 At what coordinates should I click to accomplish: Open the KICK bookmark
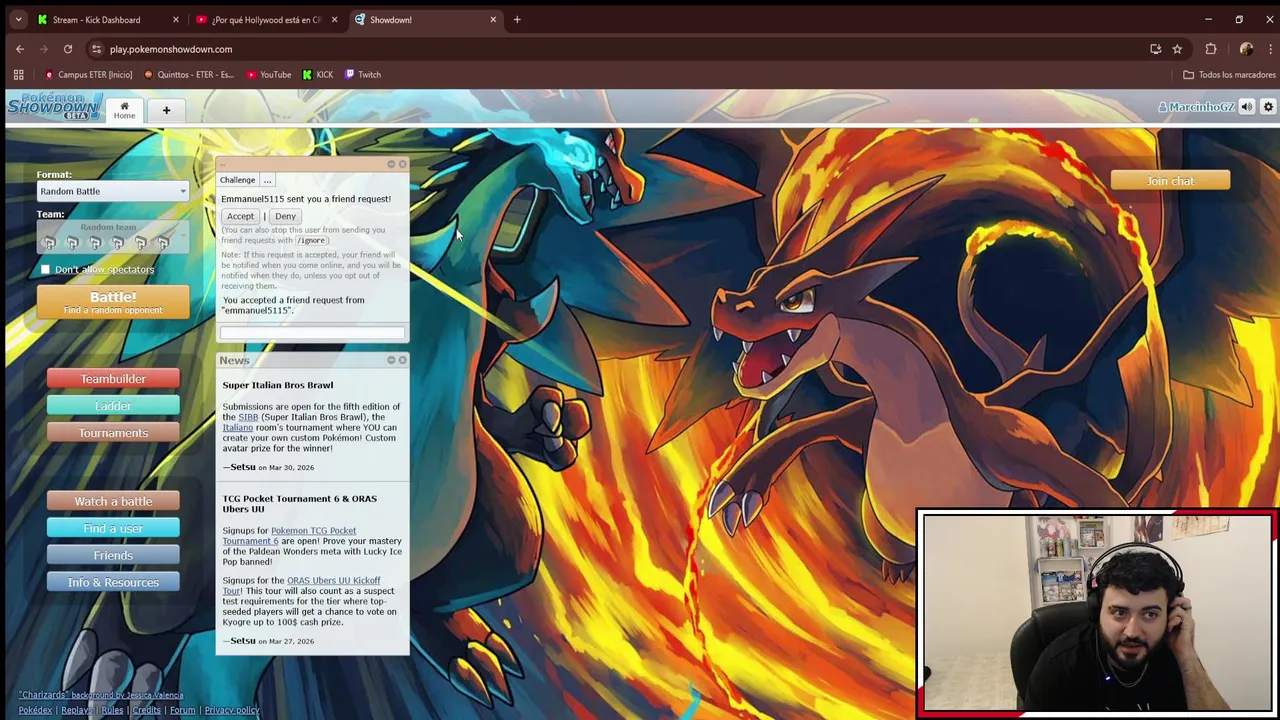(x=317, y=74)
